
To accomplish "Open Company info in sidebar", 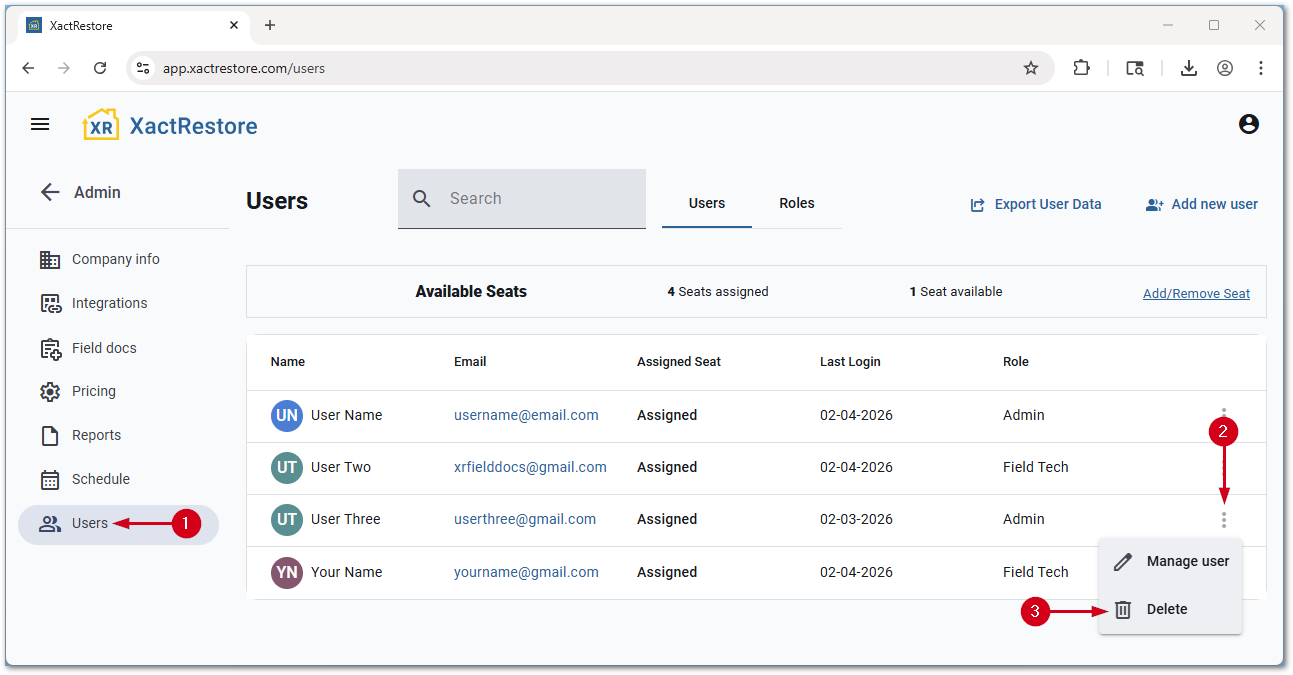I will click(x=115, y=259).
